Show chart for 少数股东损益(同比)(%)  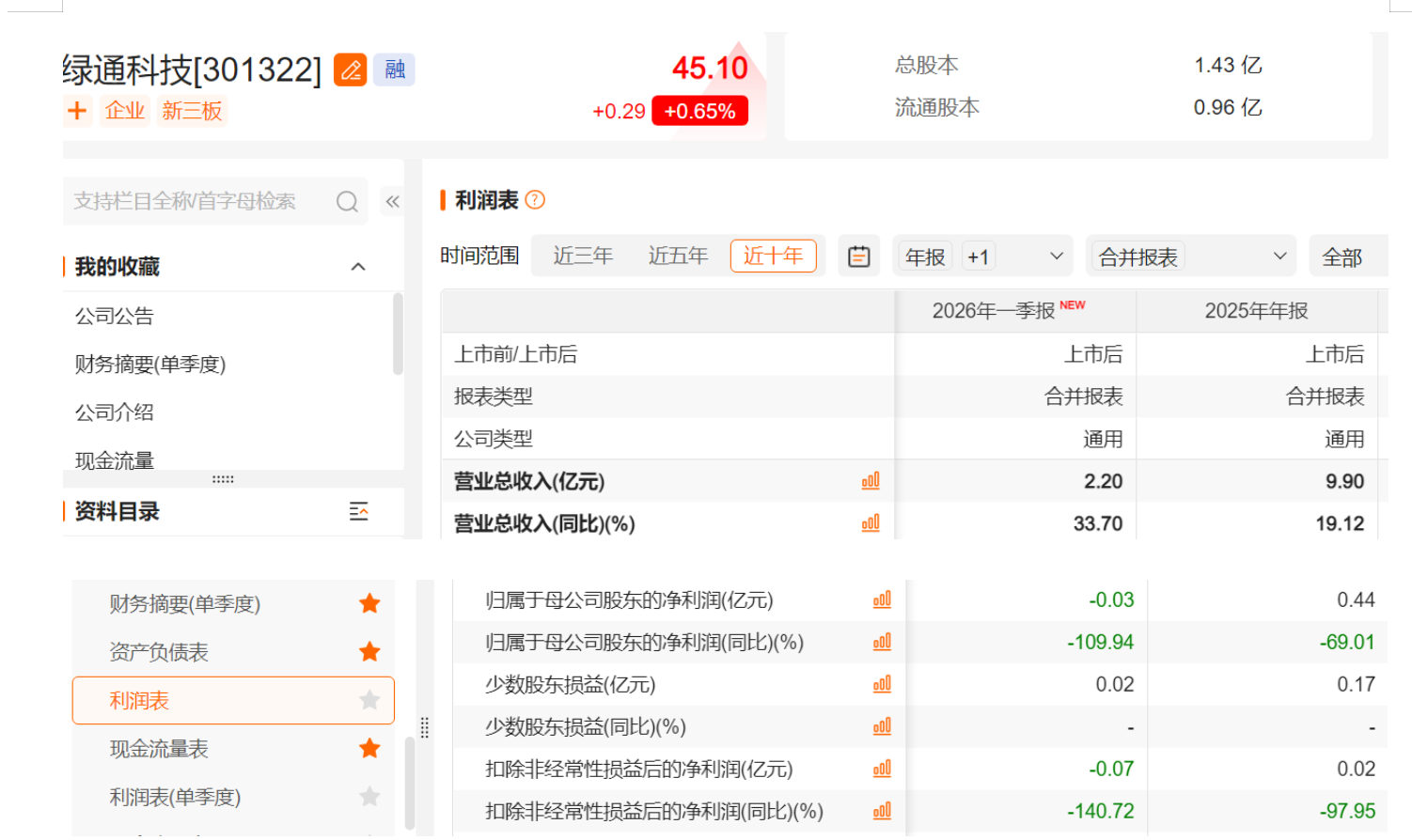coord(882,726)
